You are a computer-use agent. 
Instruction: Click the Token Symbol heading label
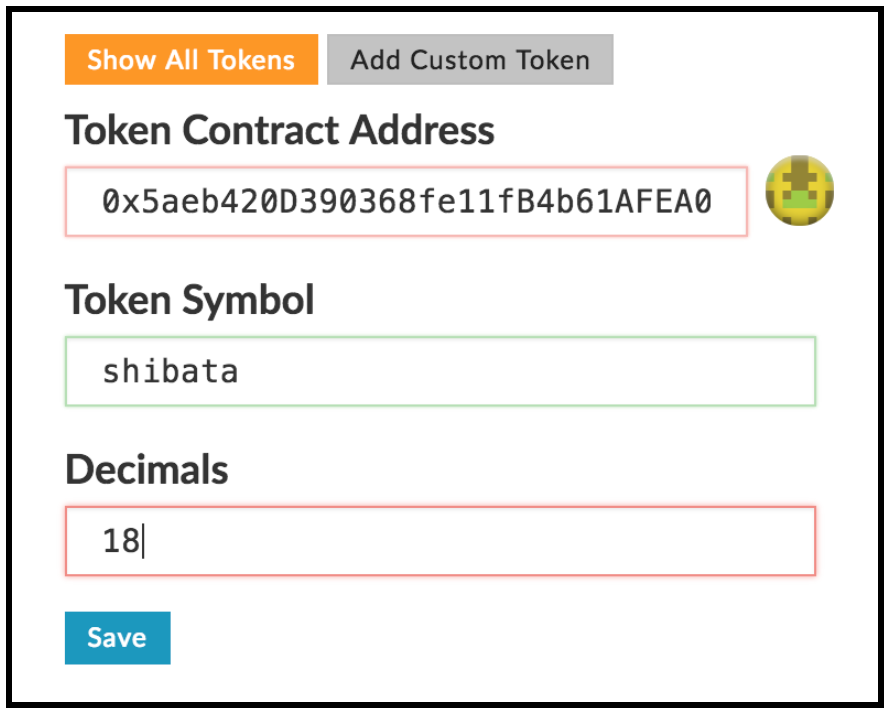click(x=190, y=299)
